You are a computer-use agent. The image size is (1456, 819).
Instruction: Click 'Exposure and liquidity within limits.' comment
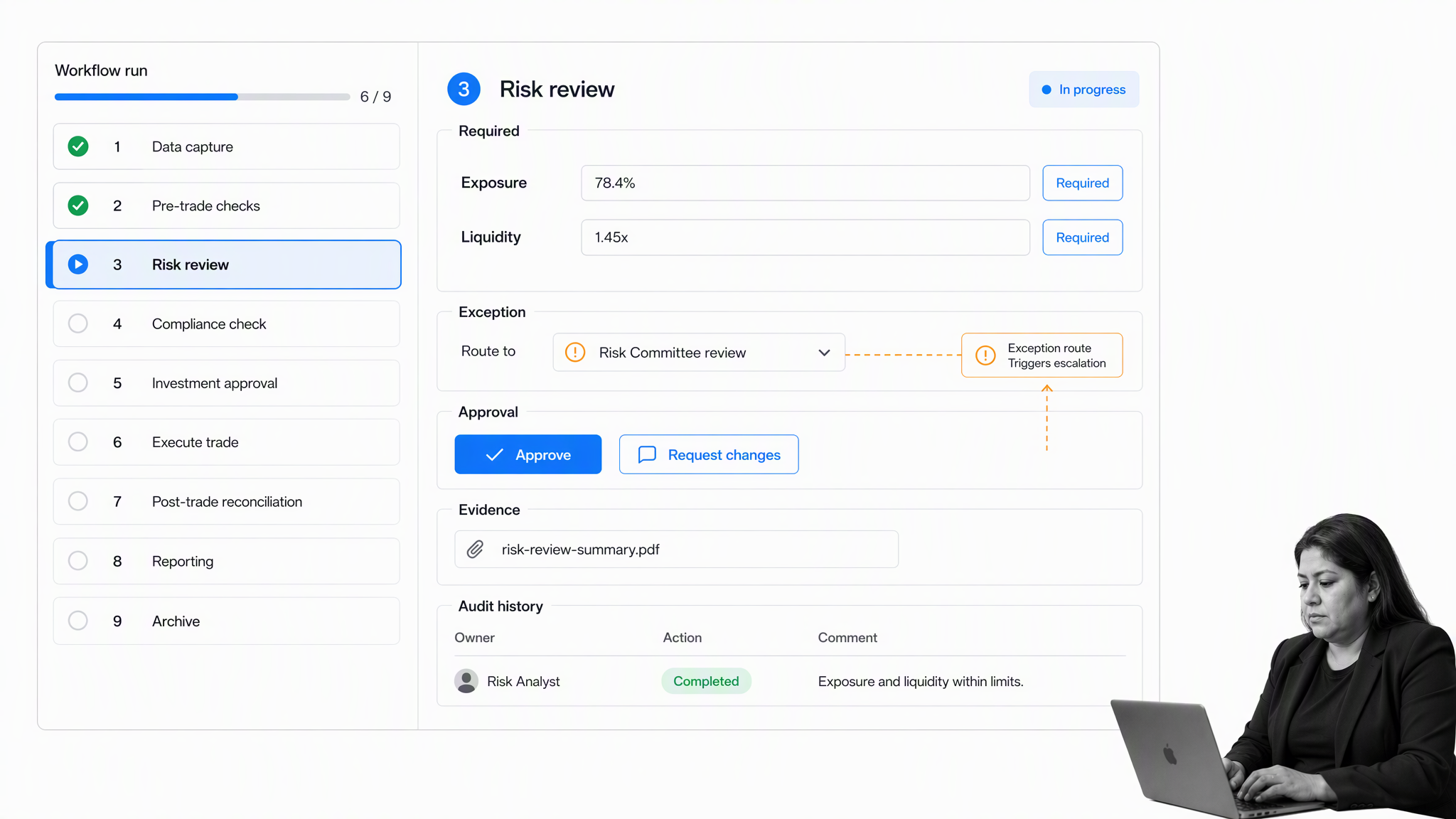pos(921,681)
